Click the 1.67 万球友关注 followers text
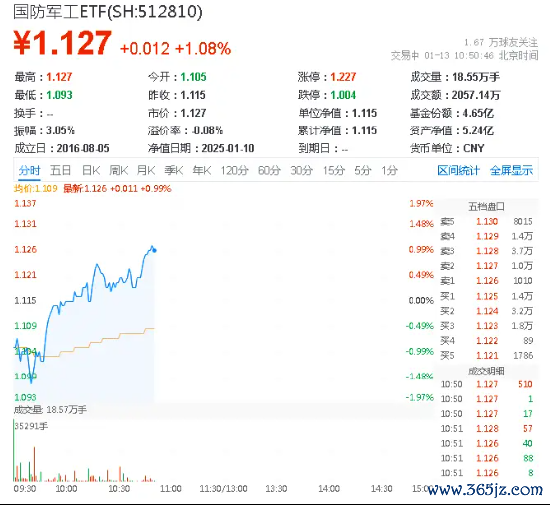 point(501,43)
